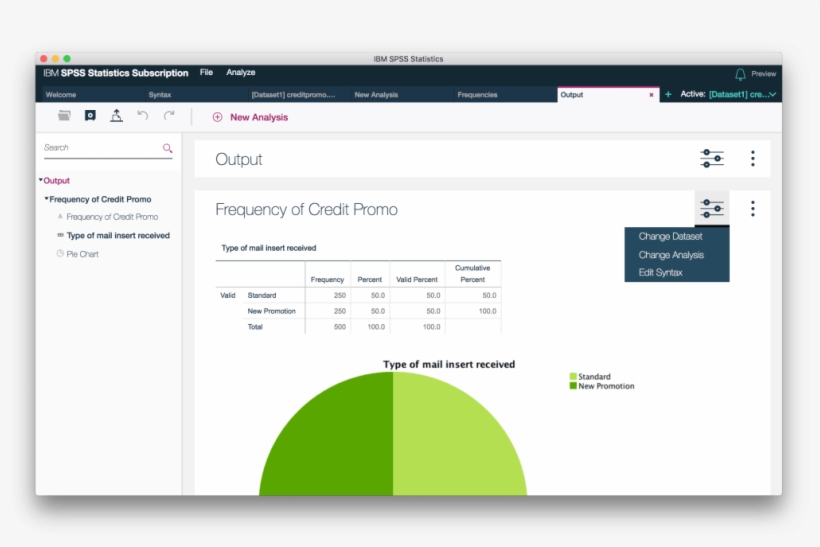The width and height of the screenshot is (820, 547).
Task: Click the notification bell icon
Action: point(740,74)
